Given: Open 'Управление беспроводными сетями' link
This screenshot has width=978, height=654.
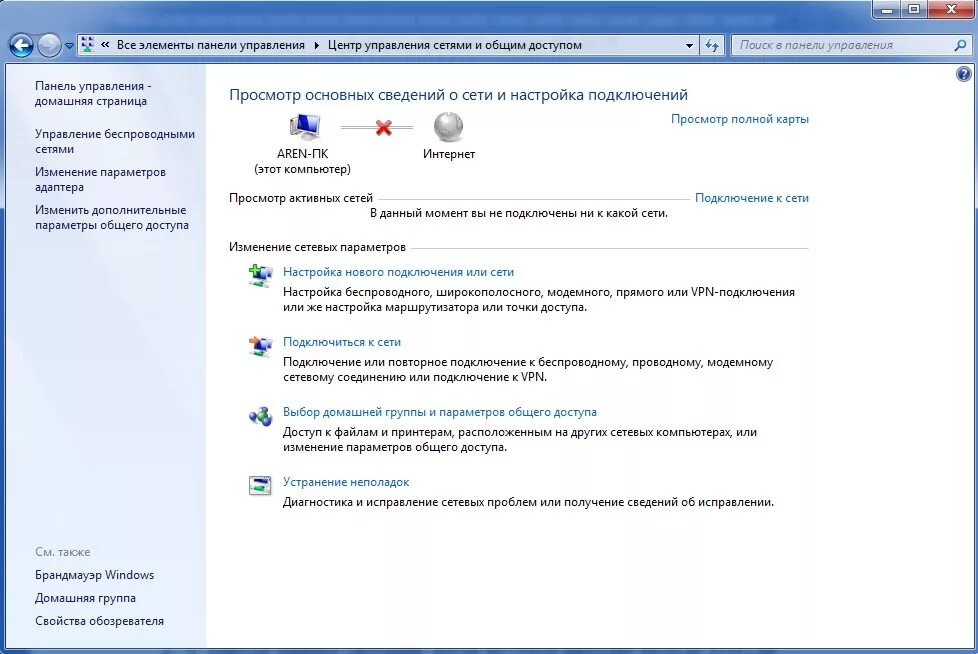Looking at the screenshot, I should pos(115,142).
